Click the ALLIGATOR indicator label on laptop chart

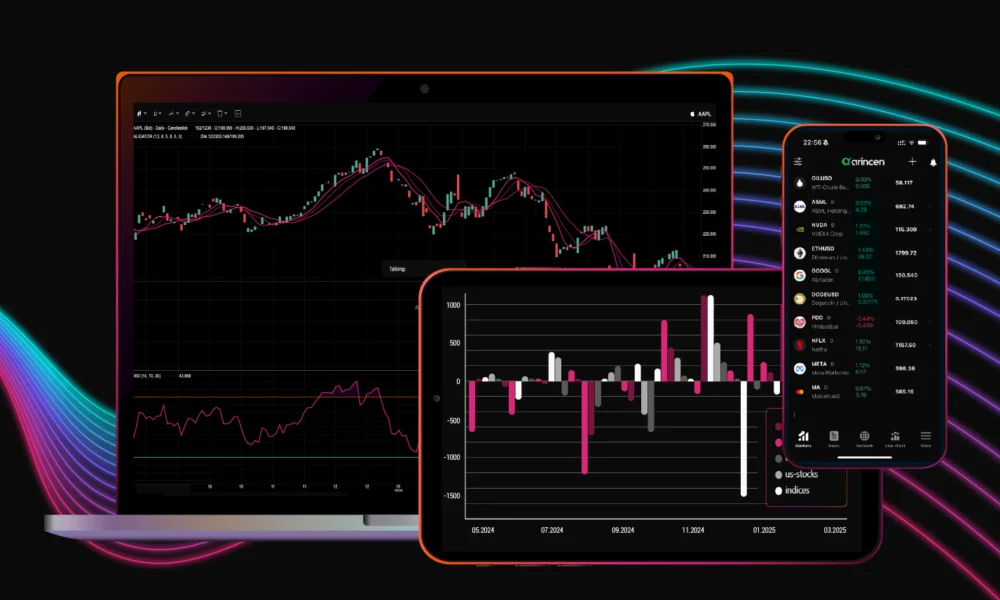click(x=158, y=136)
